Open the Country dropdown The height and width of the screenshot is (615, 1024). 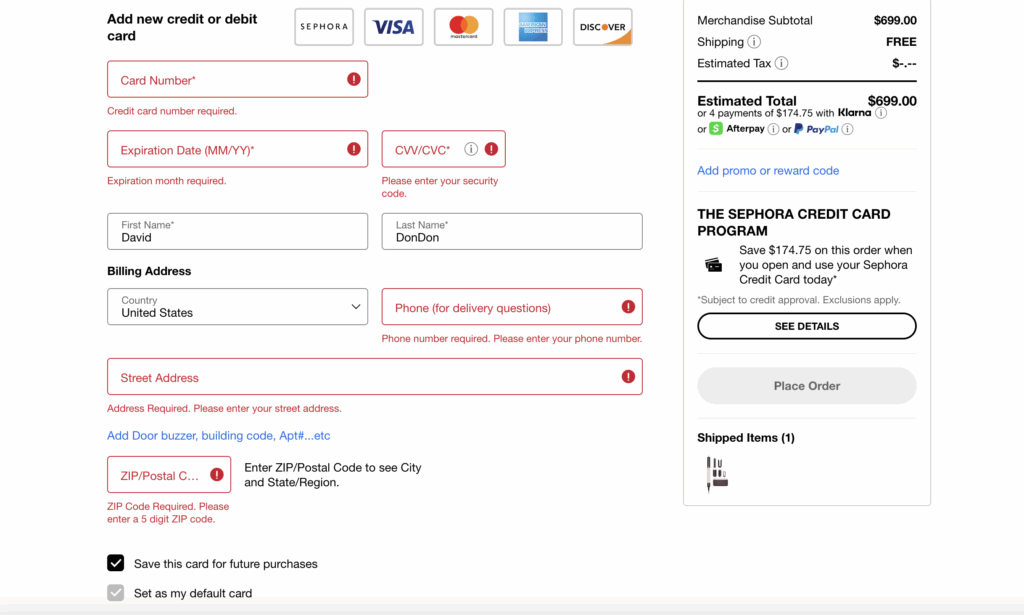pos(237,307)
